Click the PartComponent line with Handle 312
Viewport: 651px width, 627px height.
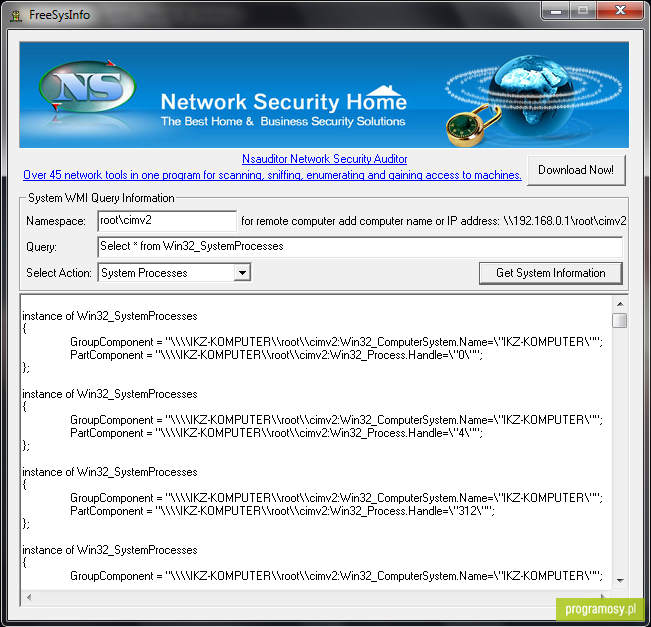tap(282, 511)
